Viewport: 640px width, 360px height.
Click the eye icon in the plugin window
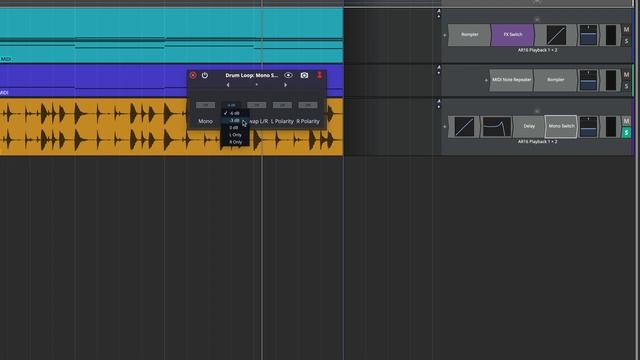click(288, 75)
